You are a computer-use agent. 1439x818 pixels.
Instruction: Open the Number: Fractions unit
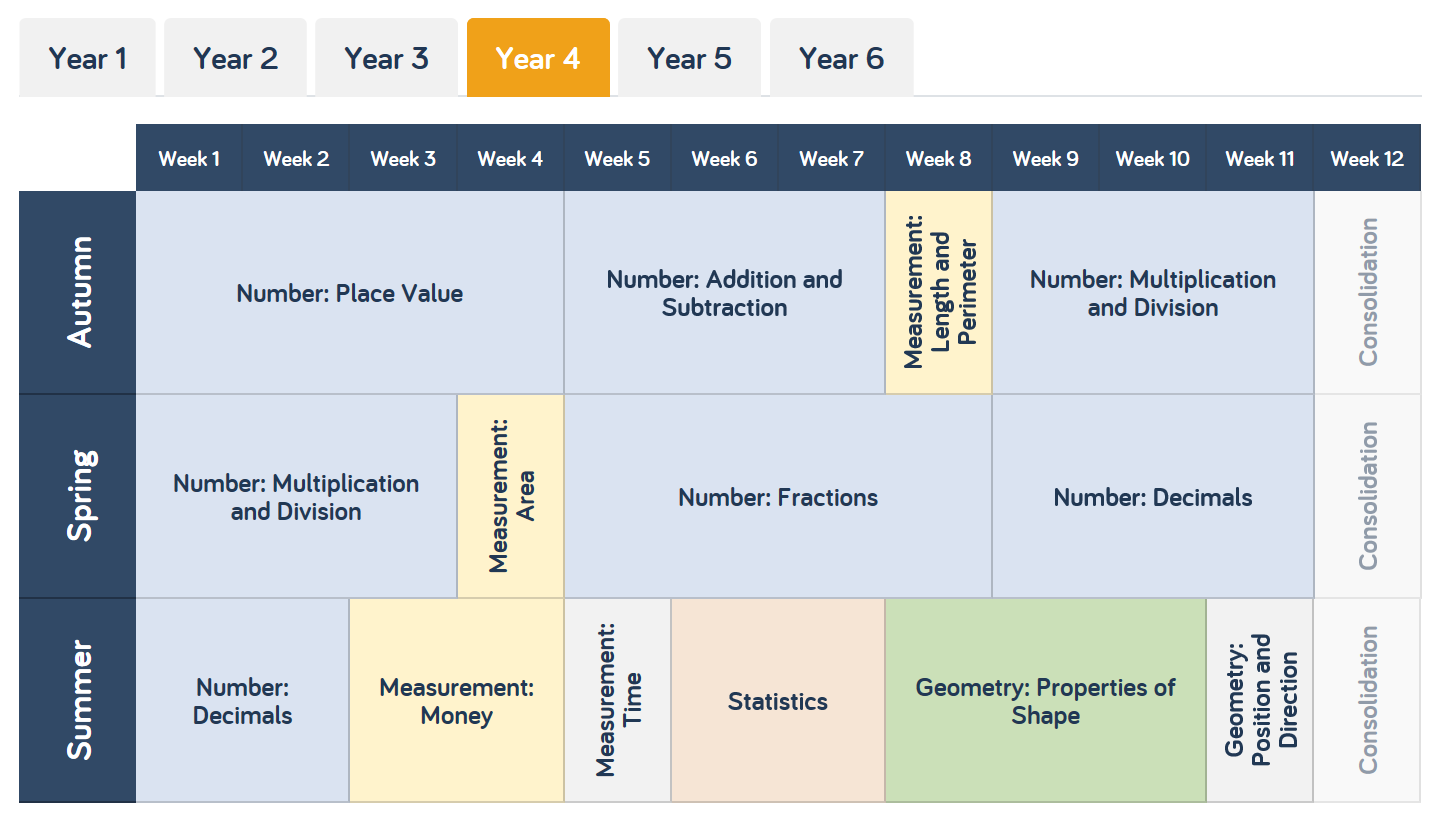pos(777,495)
